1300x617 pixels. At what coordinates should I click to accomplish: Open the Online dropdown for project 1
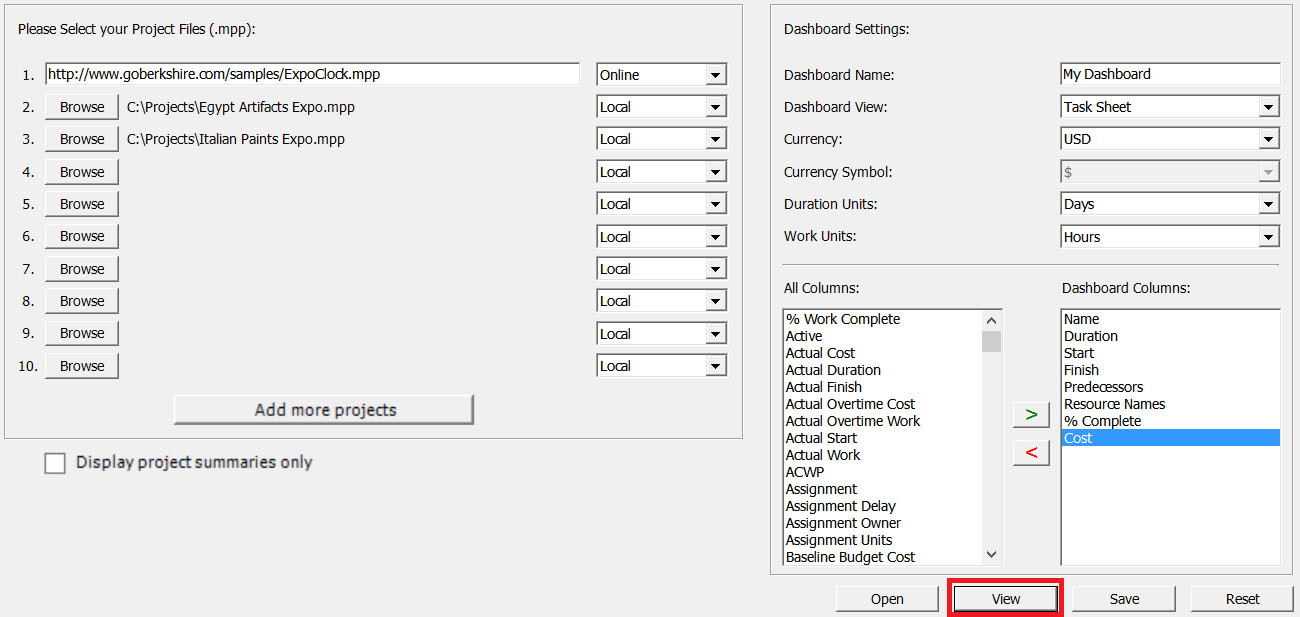716,73
